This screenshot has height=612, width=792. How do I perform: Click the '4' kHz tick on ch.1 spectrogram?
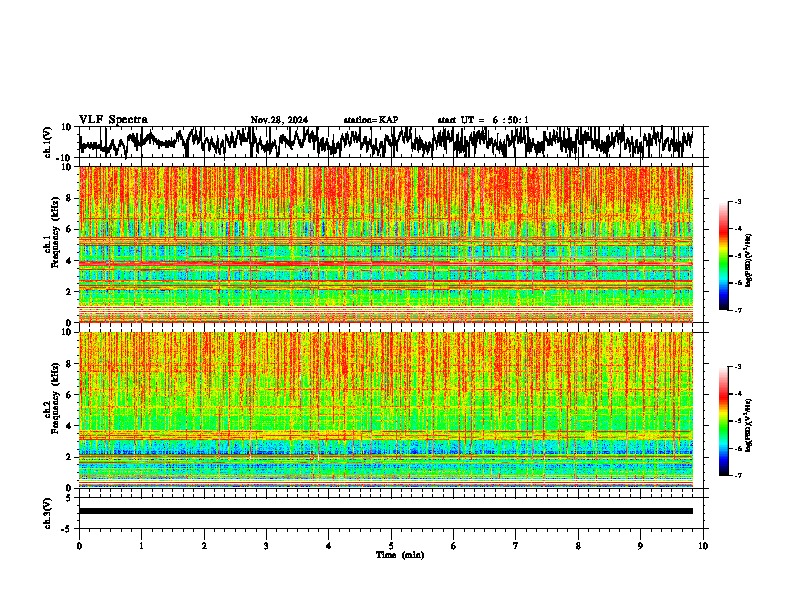pyautogui.click(x=70, y=261)
